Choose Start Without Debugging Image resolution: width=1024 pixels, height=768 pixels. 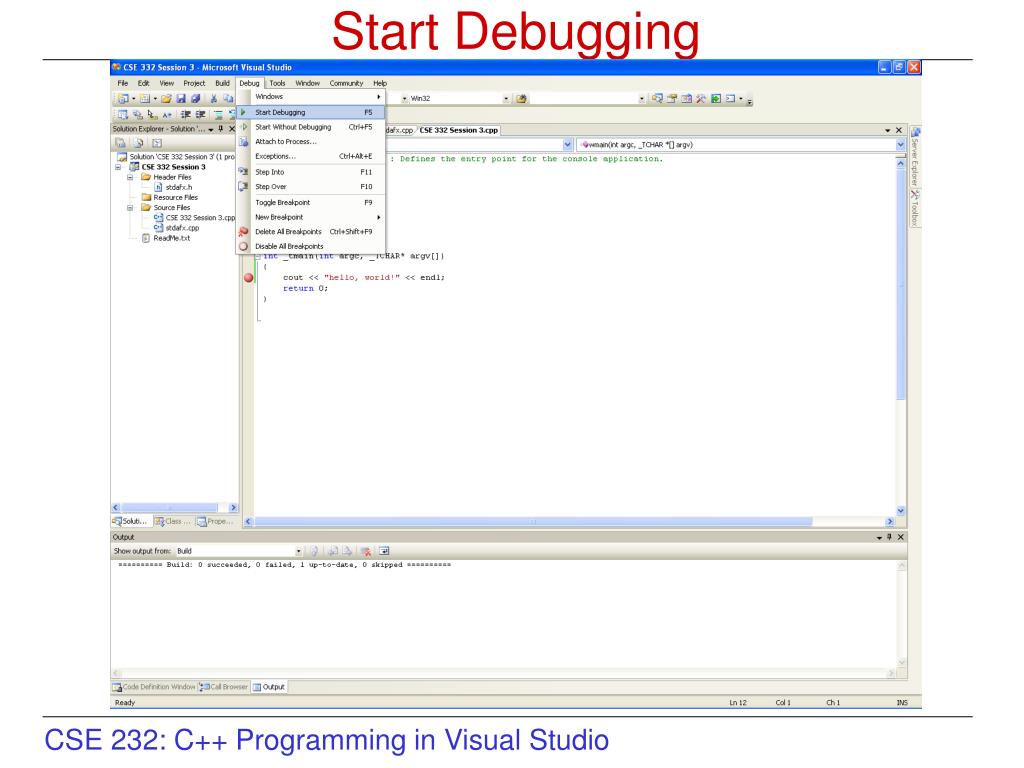311,127
